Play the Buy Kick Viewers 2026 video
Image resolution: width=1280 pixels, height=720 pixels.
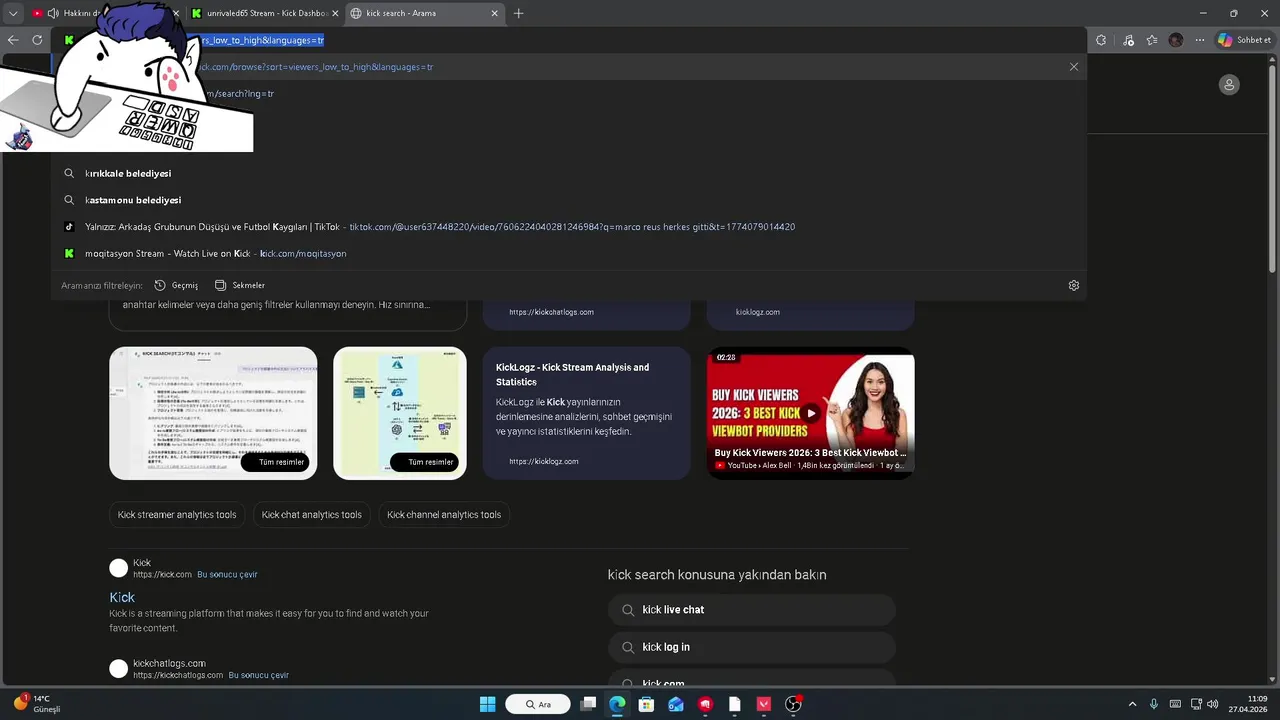810,413
